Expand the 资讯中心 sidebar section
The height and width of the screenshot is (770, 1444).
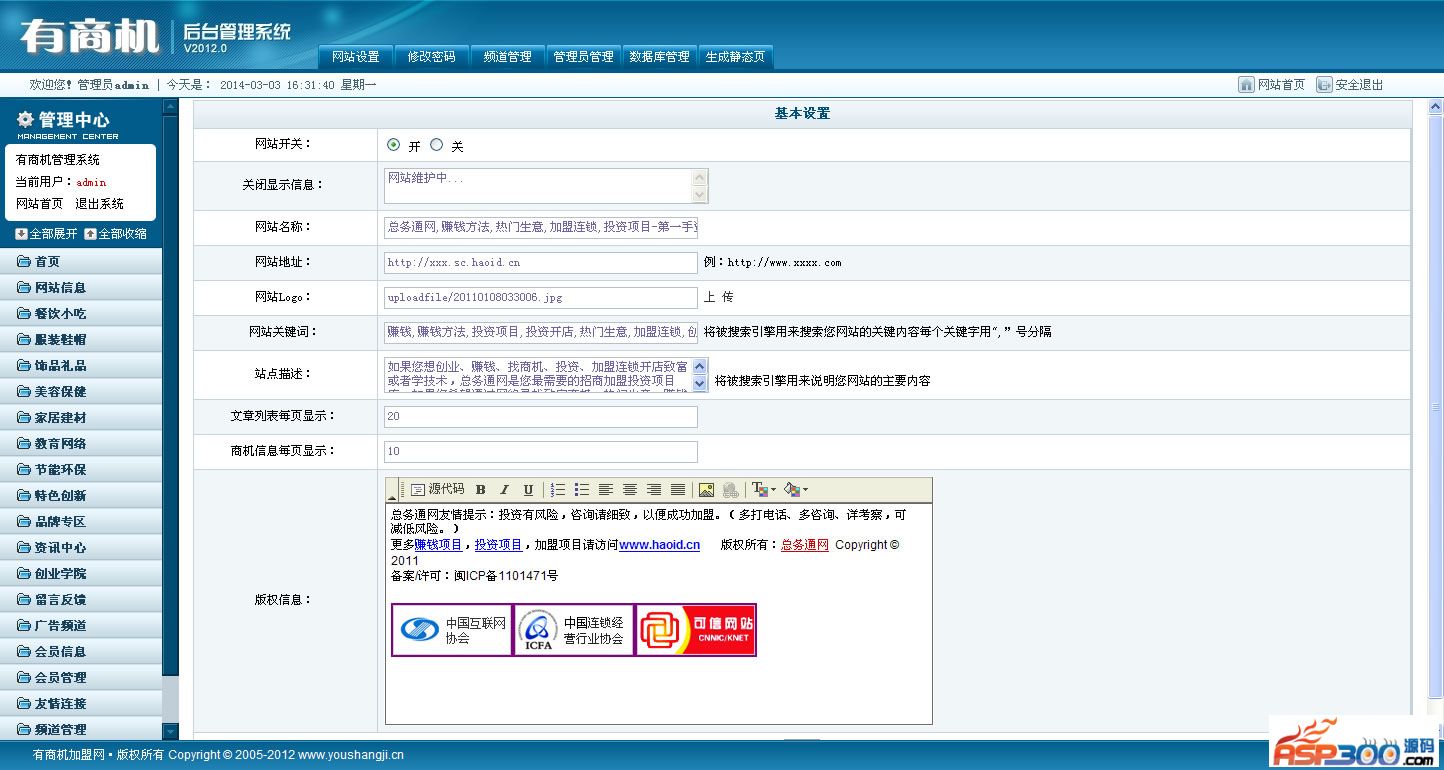click(81, 548)
